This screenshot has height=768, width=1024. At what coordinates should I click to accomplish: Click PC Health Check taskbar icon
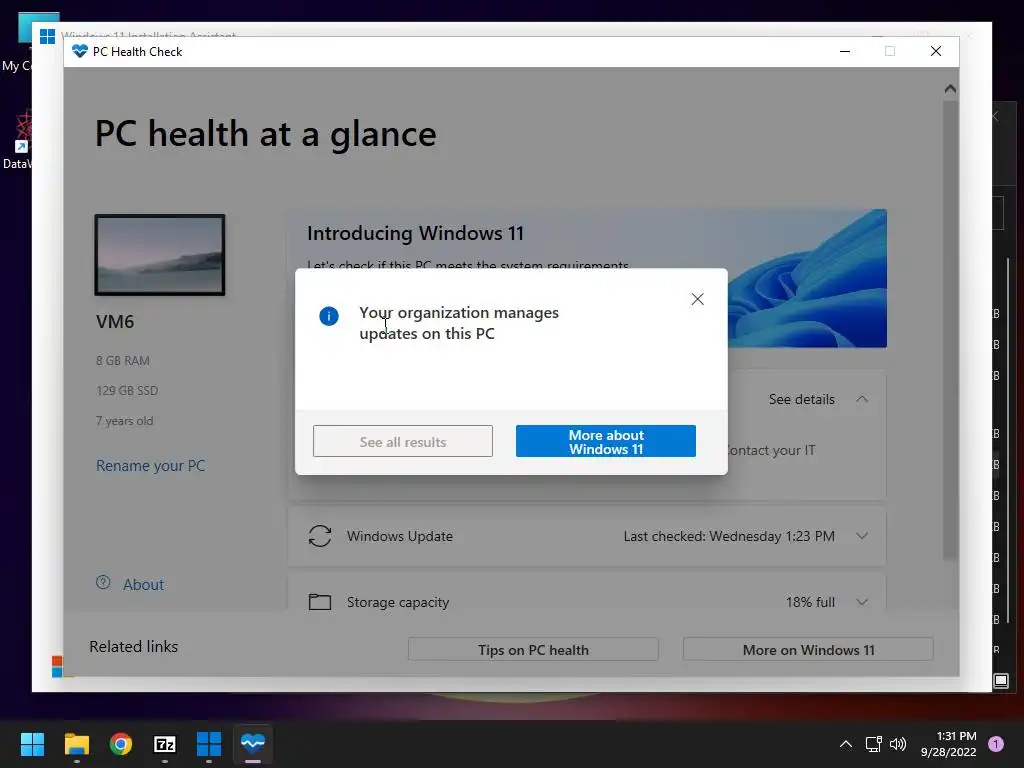click(x=253, y=744)
